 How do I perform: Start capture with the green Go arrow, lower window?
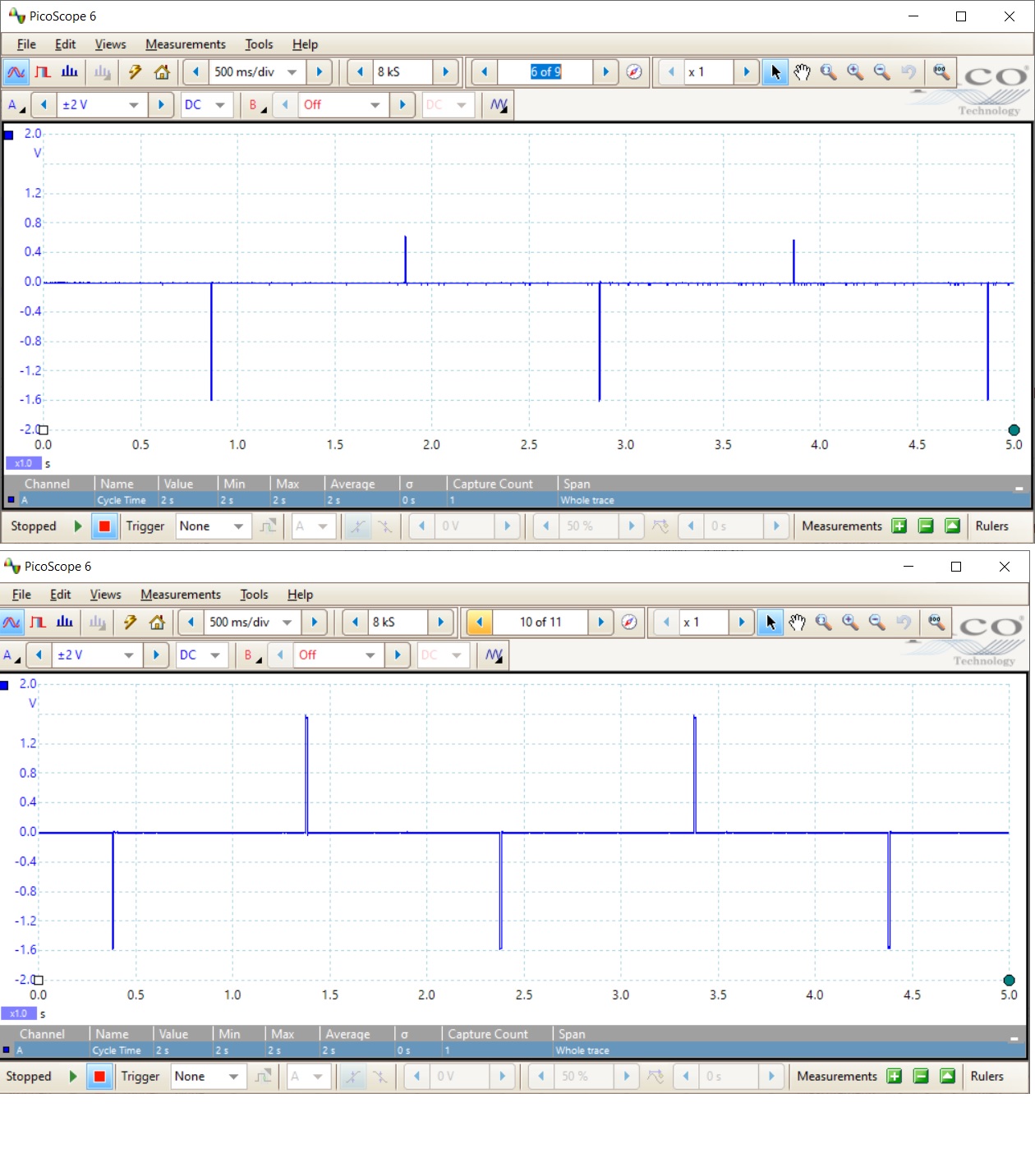(x=72, y=1077)
